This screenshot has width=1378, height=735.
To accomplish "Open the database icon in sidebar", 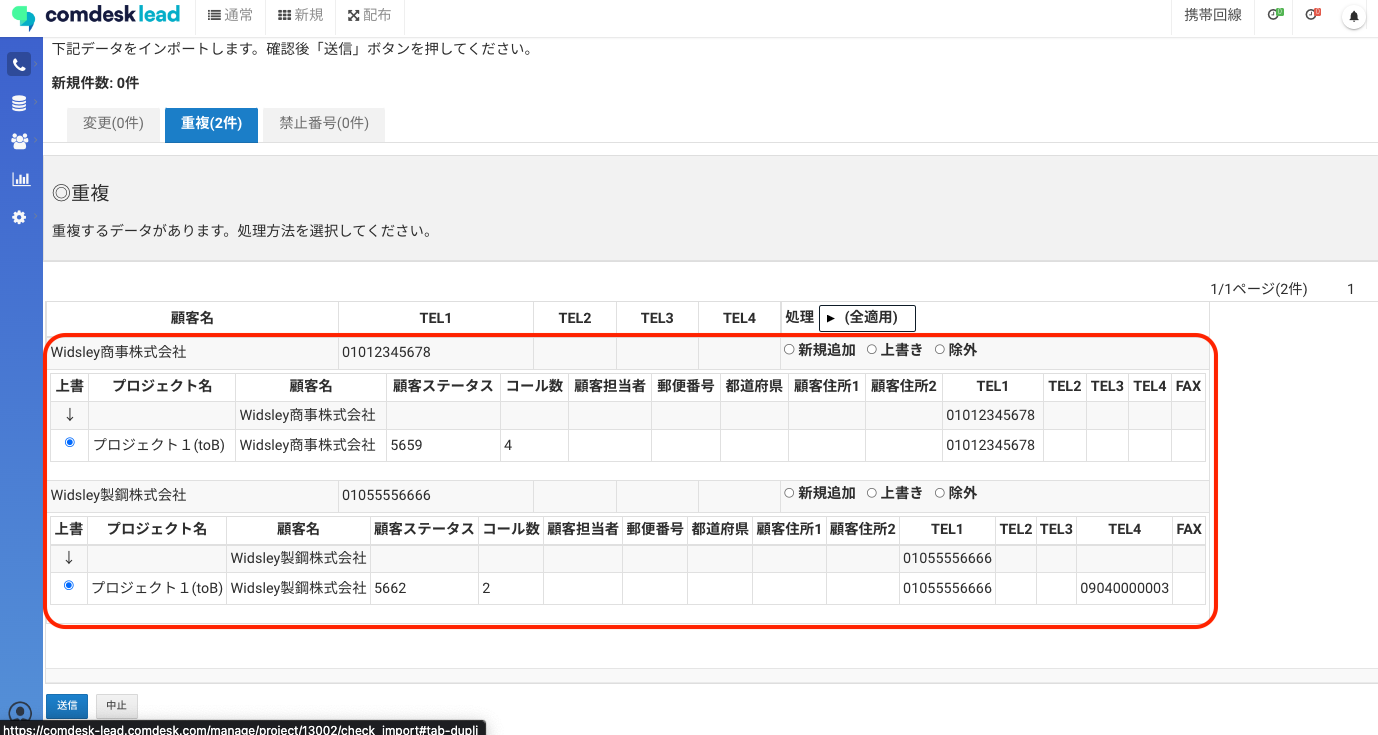I will 19,104.
